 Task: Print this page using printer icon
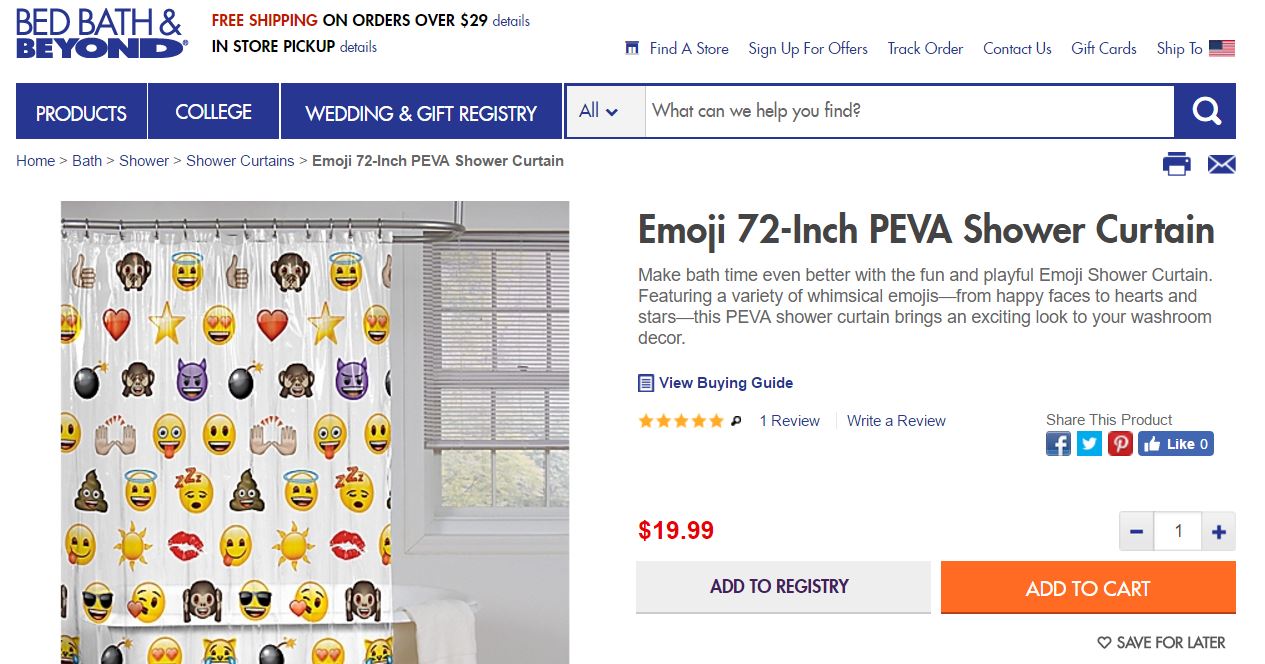click(x=1177, y=164)
